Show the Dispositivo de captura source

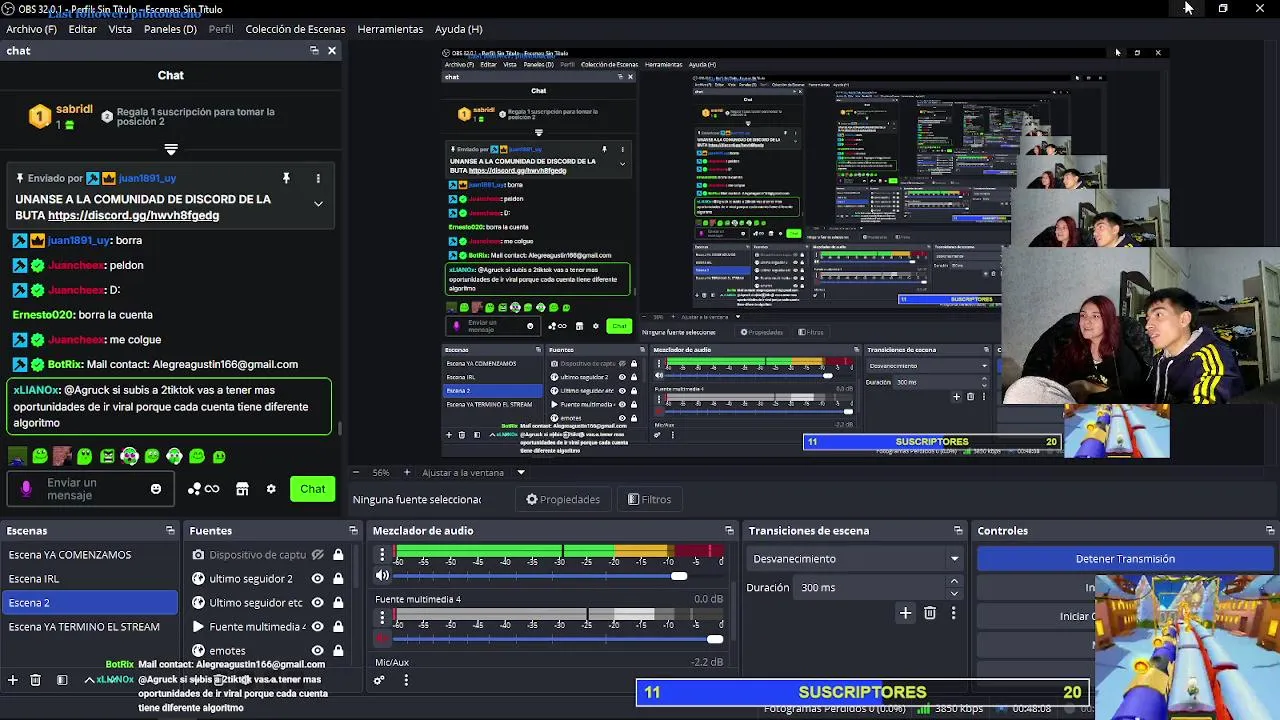[x=317, y=555]
